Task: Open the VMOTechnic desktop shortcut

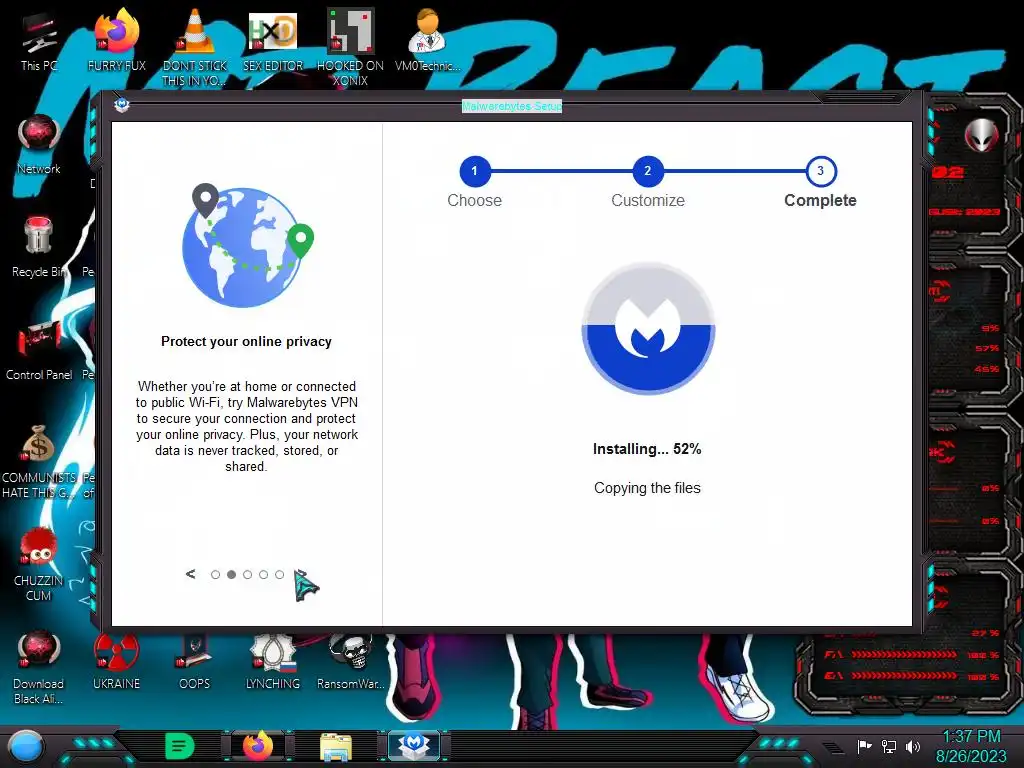Action: 428,40
